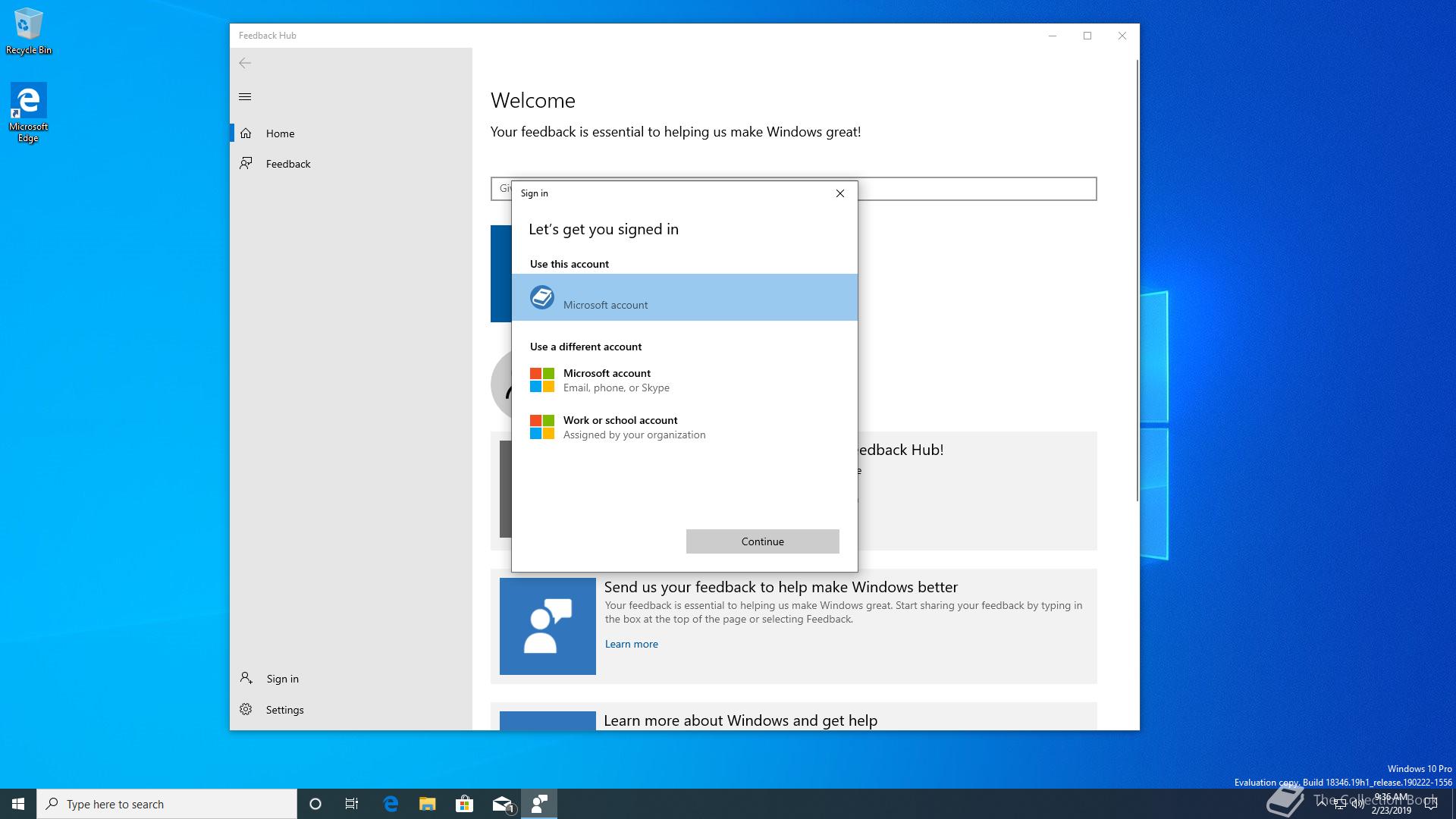Image resolution: width=1456 pixels, height=819 pixels.
Task: Click Learn more about Windows and get help
Action: [741, 720]
